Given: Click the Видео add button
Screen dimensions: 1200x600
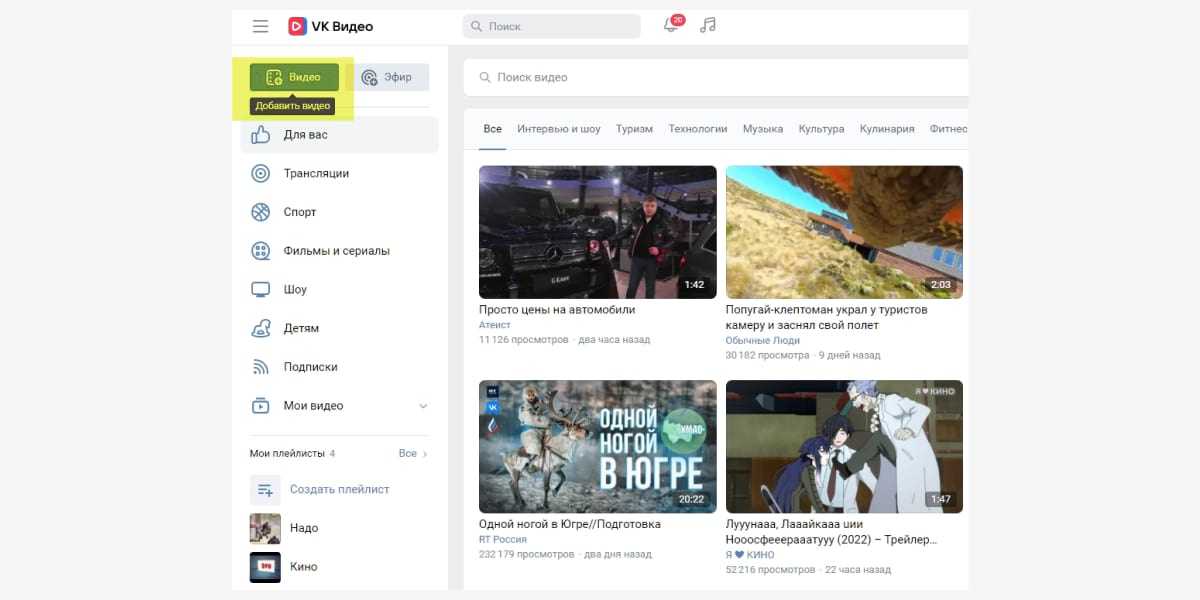Looking at the screenshot, I should point(294,77).
